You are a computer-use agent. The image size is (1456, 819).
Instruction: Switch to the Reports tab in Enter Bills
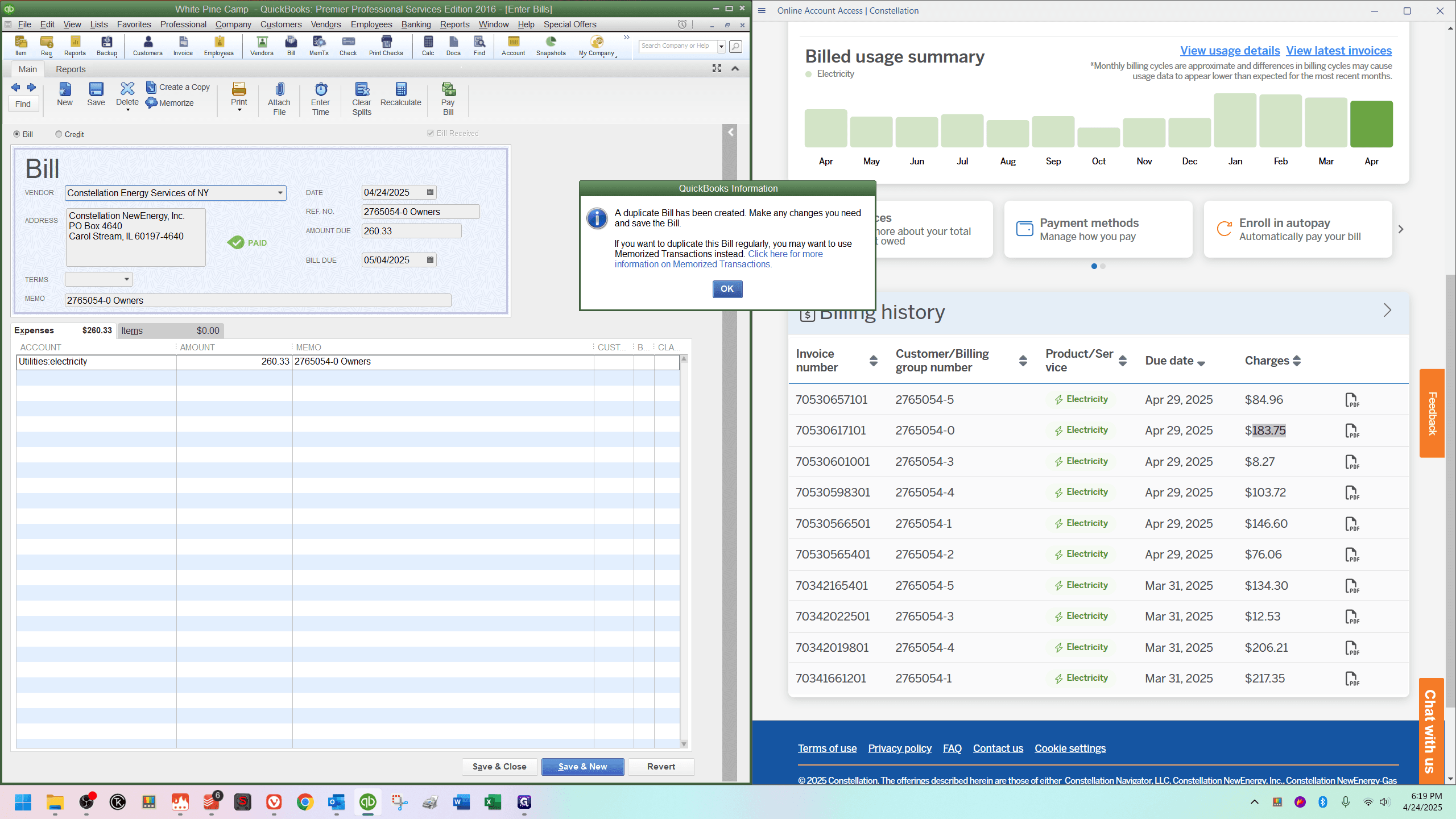pos(71,69)
